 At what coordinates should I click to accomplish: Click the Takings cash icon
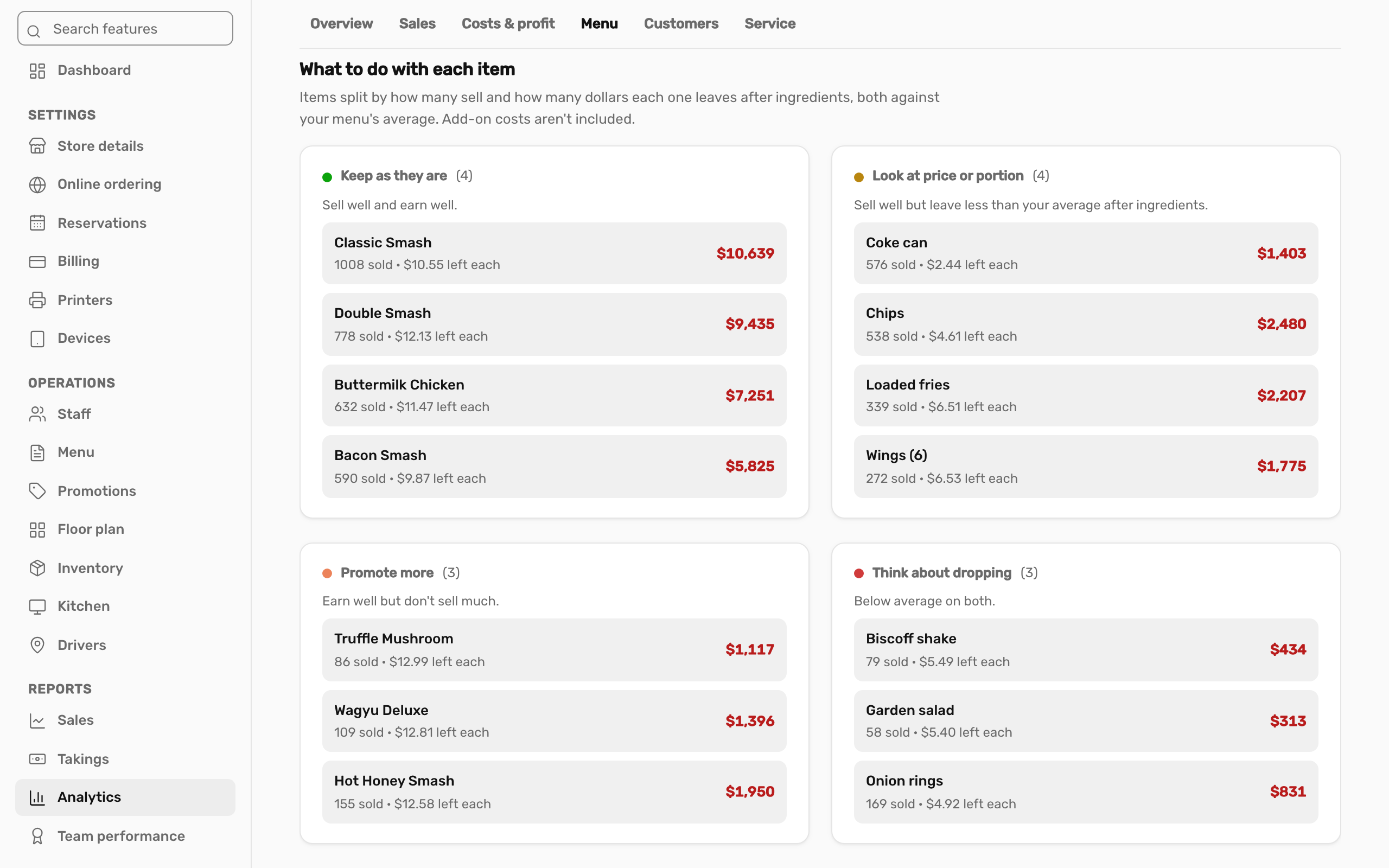coord(37,759)
